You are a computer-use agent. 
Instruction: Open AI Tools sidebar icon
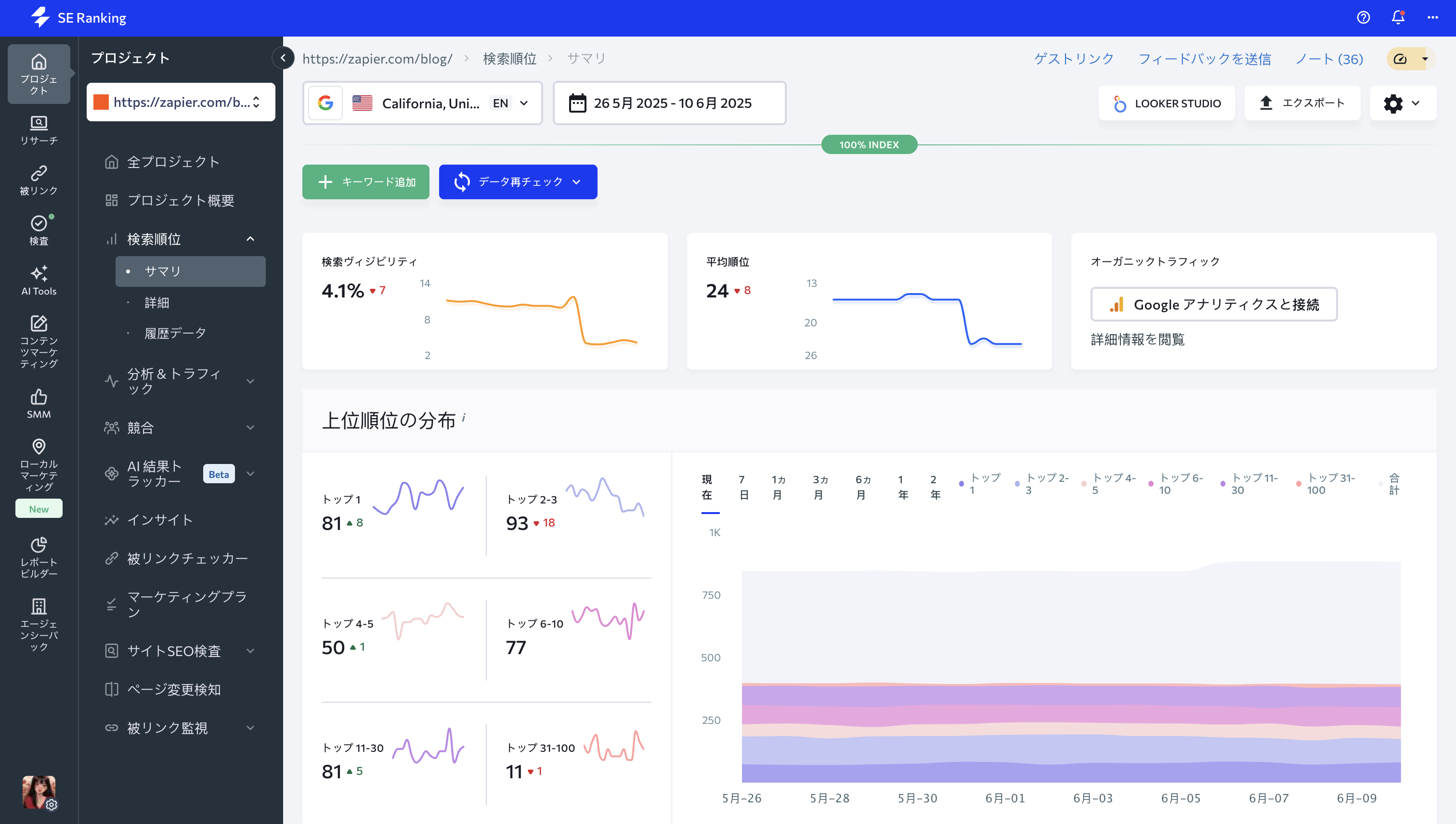click(x=39, y=280)
